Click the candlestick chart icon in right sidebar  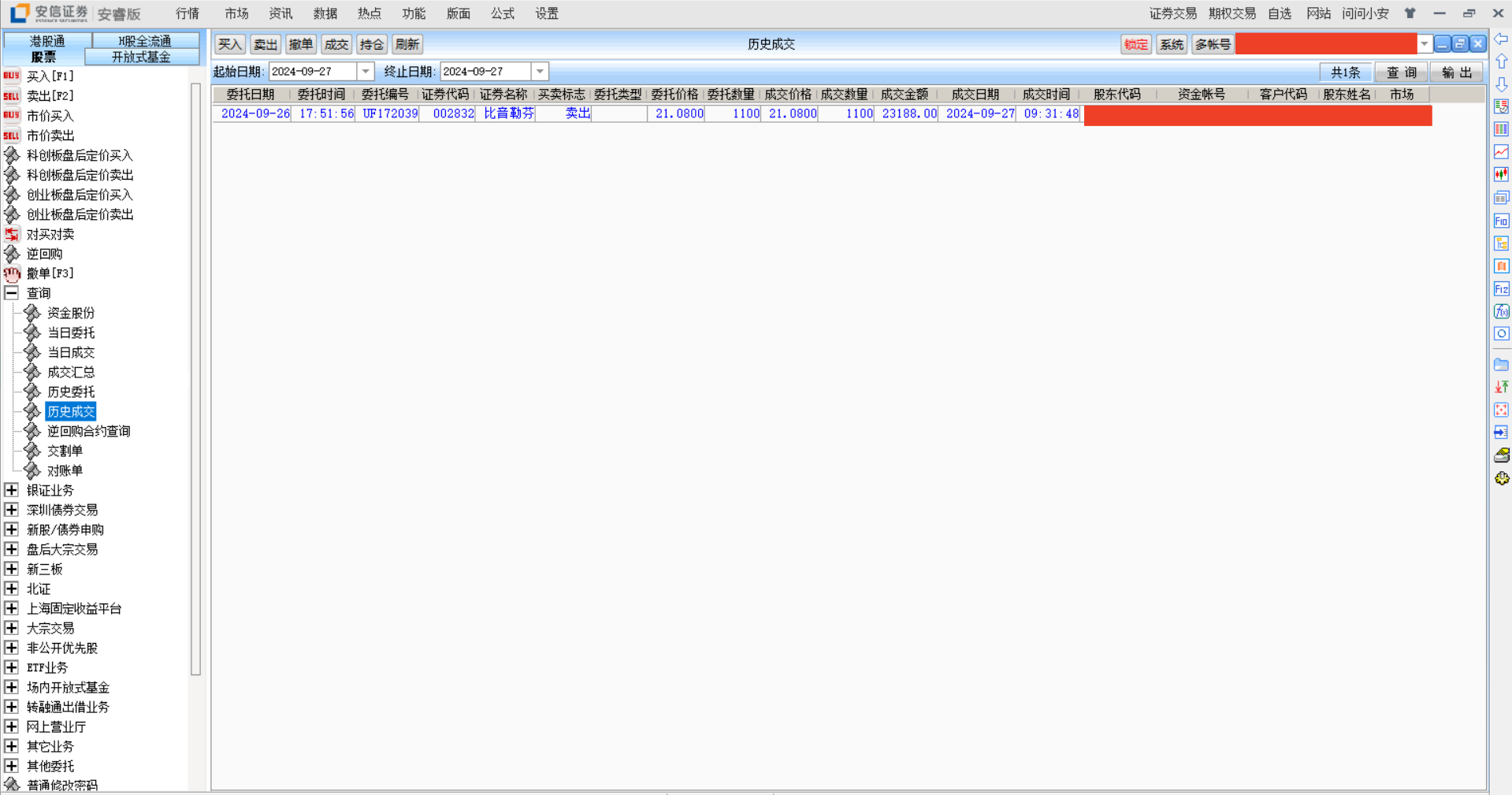pyautogui.click(x=1501, y=174)
